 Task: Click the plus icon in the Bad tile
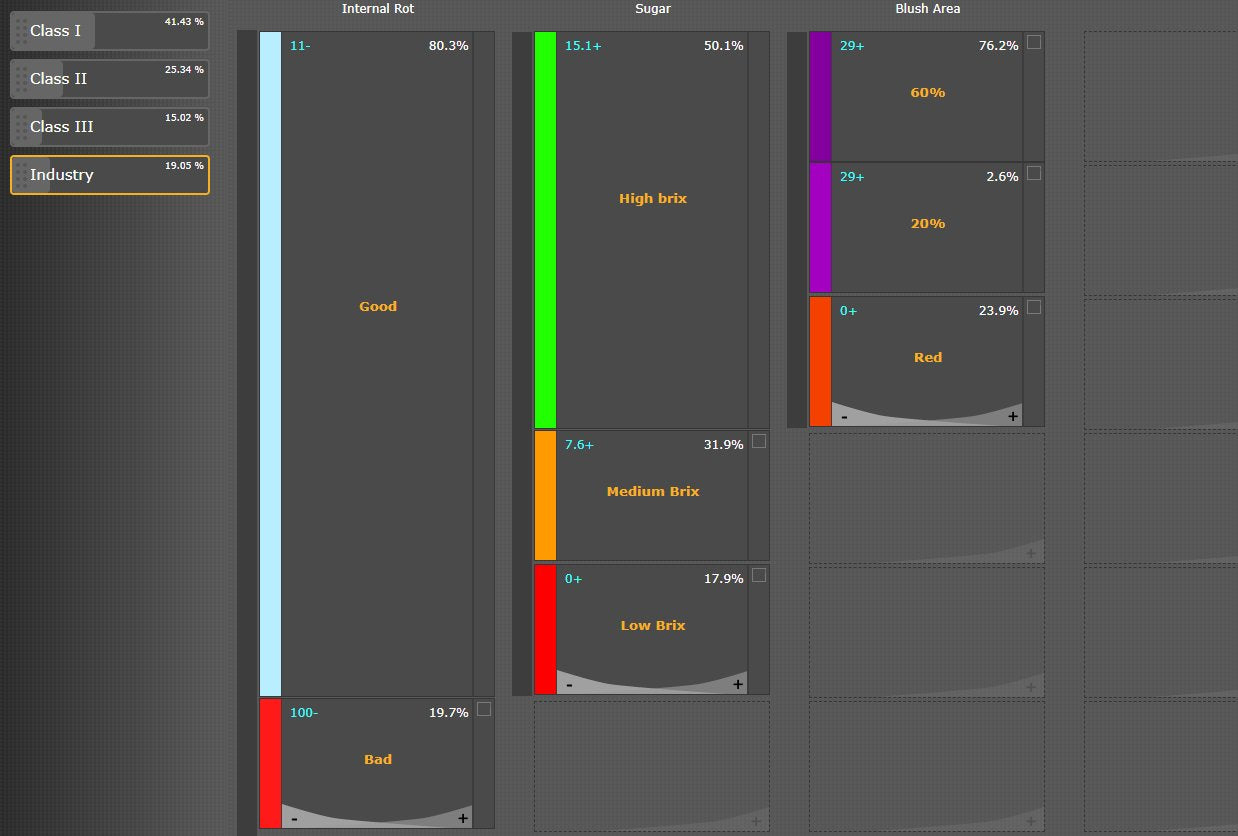tap(462, 818)
